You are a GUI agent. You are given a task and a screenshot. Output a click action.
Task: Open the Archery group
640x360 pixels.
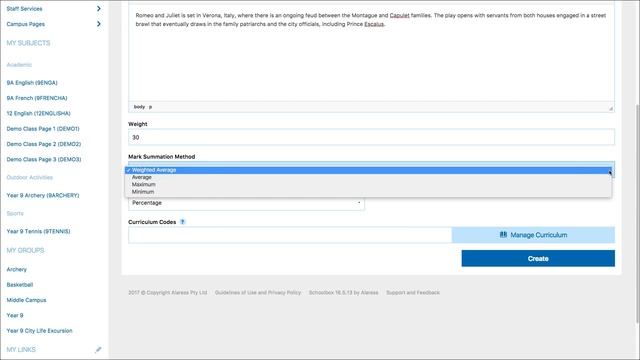17,269
